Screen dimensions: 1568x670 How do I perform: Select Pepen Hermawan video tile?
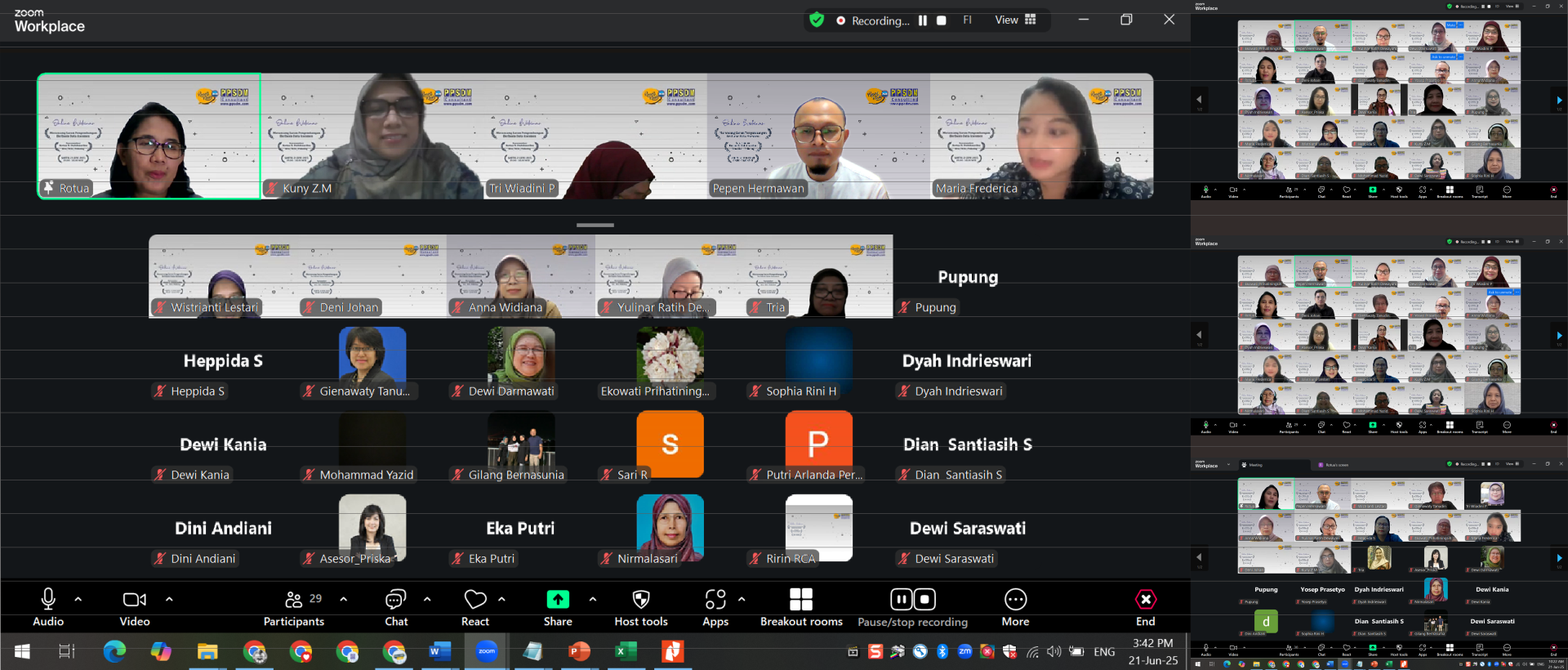click(819, 136)
